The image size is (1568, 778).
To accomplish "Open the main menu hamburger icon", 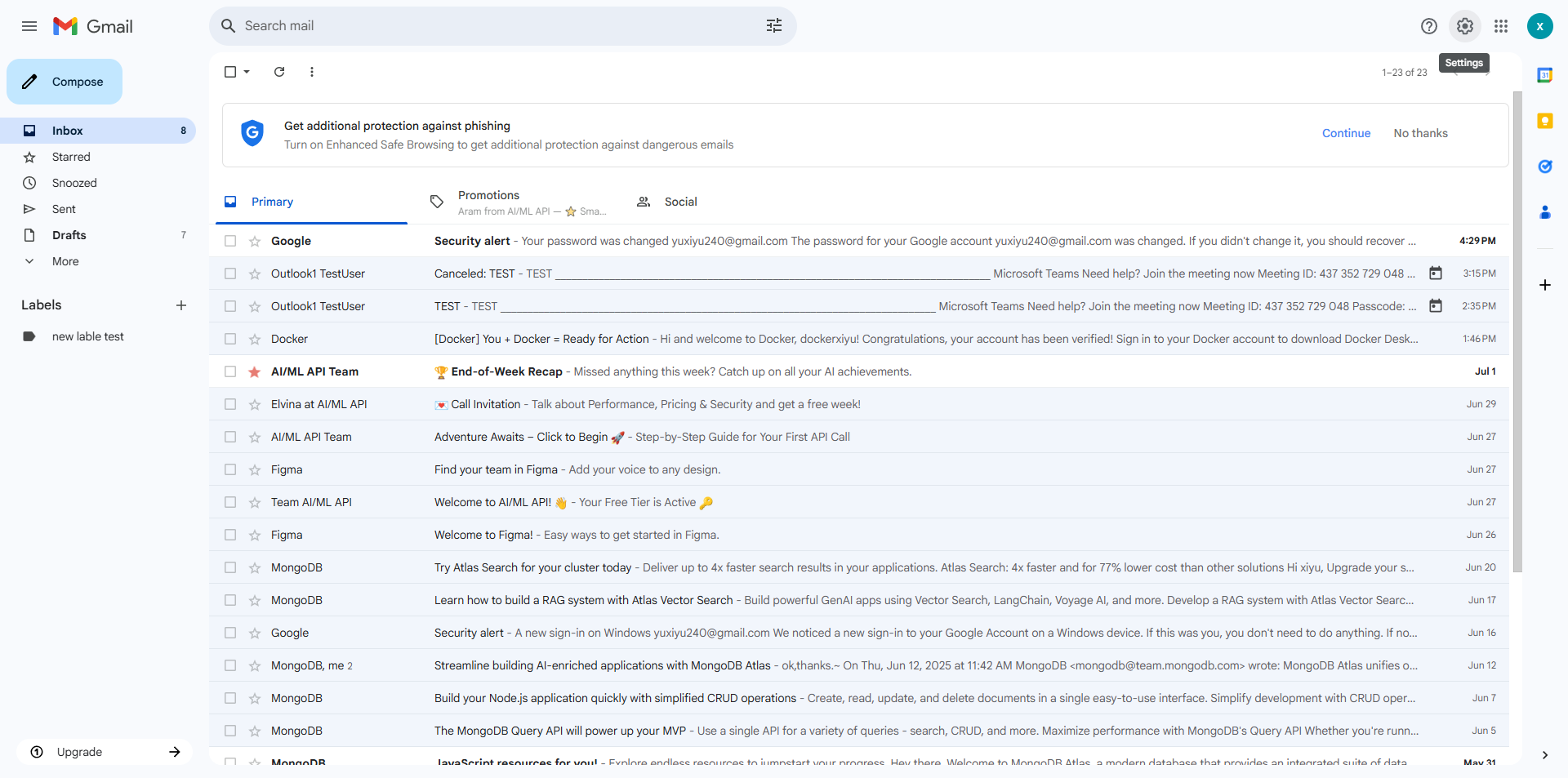I will point(29,26).
